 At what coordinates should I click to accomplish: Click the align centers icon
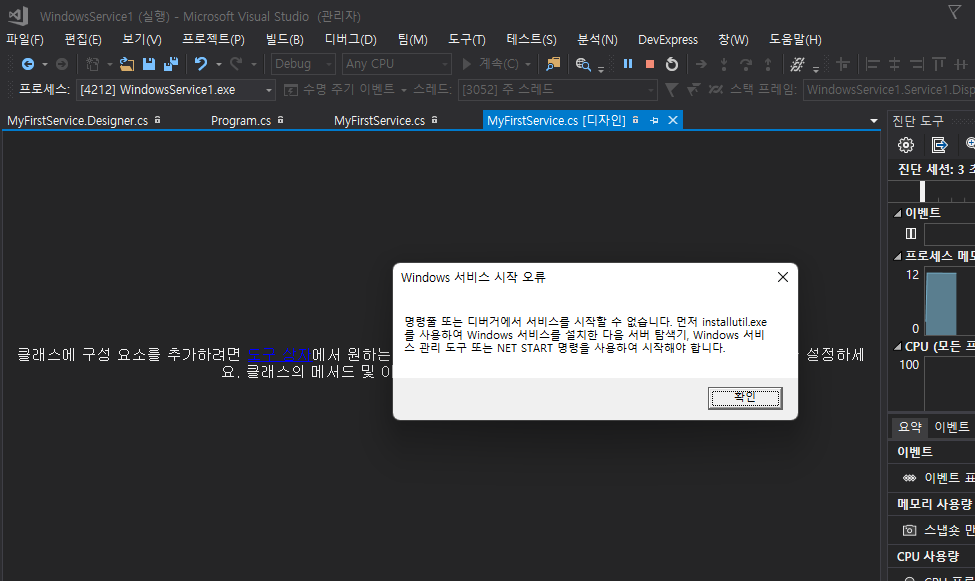click(894, 64)
